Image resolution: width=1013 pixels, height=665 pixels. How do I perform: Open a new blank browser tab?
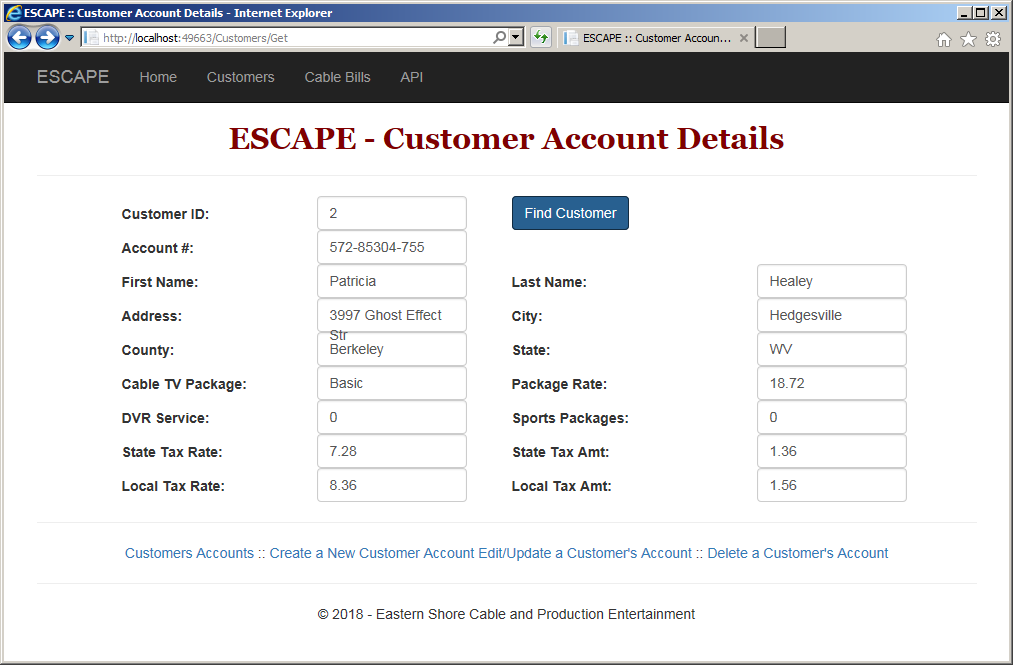coord(771,37)
